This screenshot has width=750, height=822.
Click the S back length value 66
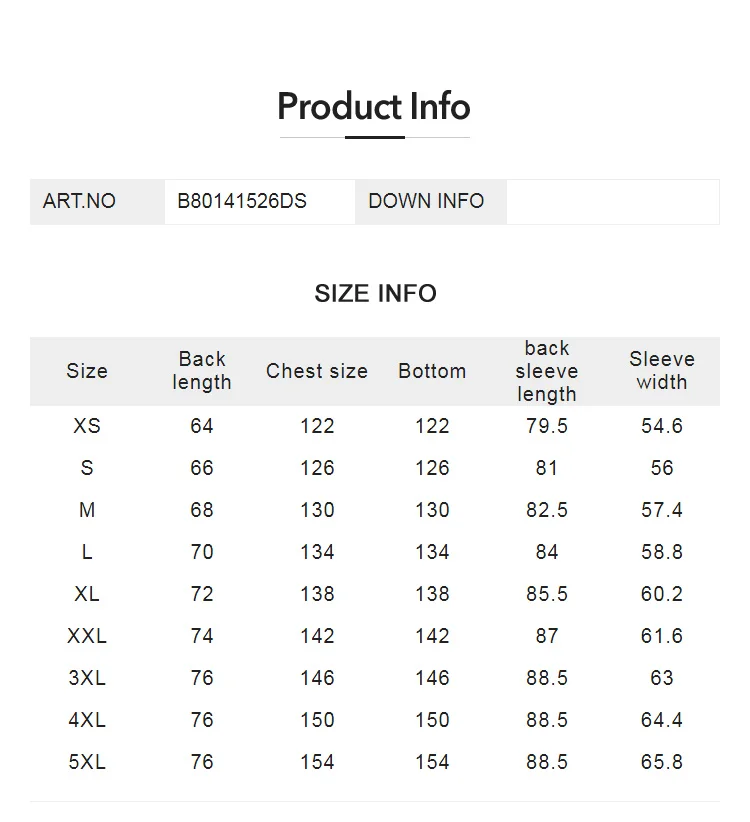(202, 468)
